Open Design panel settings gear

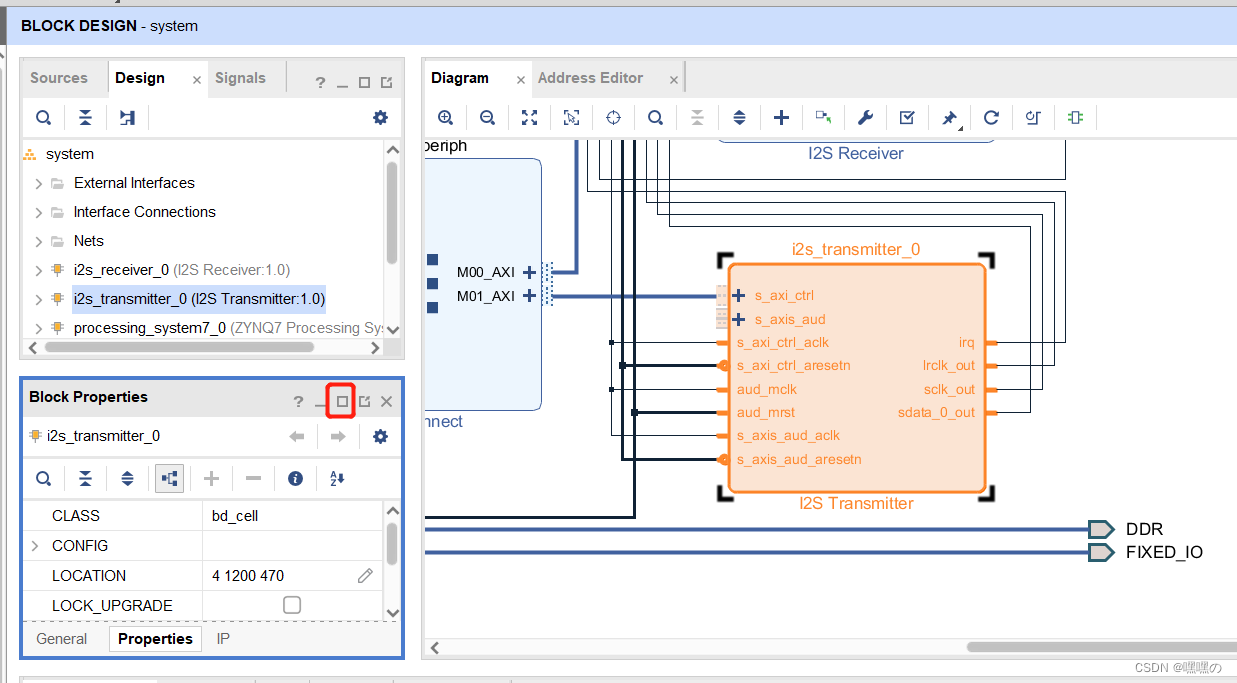380,117
